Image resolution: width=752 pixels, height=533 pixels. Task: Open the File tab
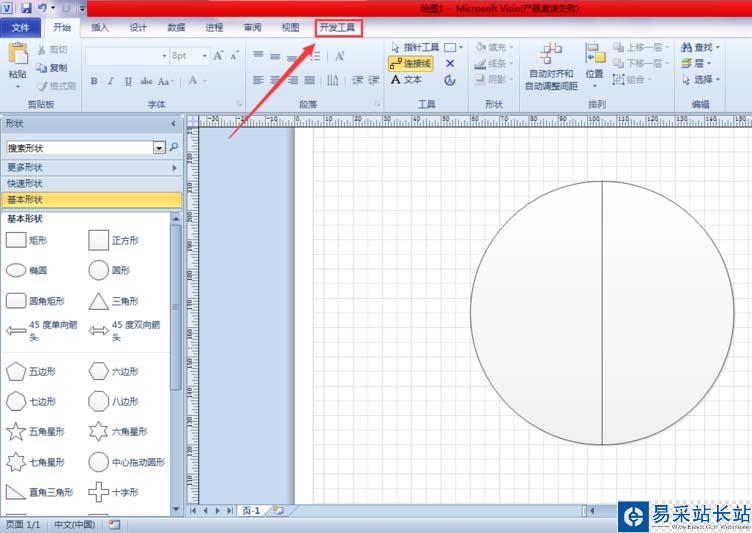(21, 27)
